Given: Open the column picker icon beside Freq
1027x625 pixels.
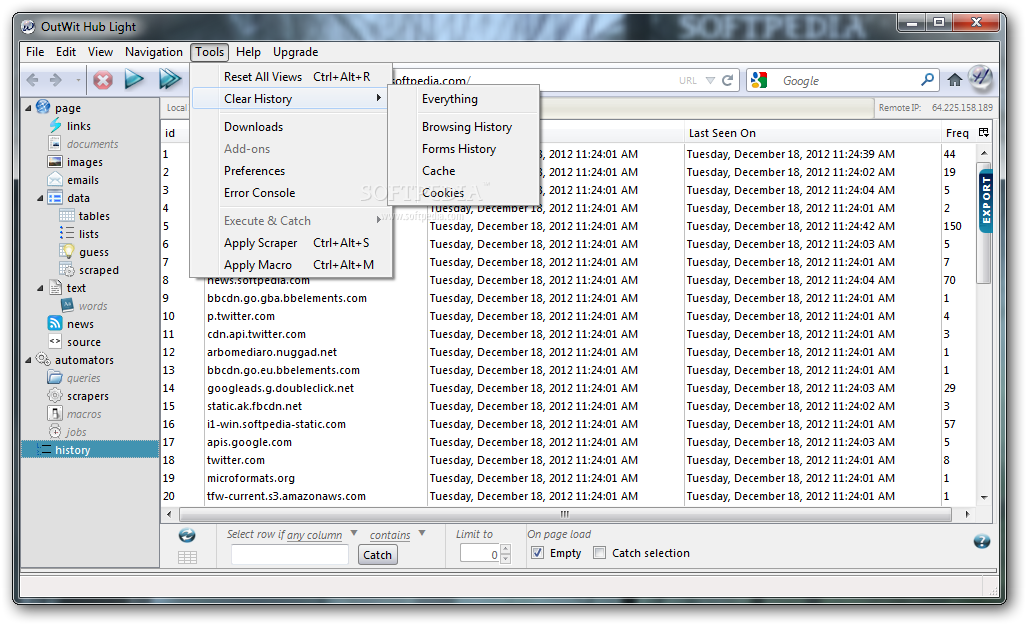Looking at the screenshot, I should [983, 132].
